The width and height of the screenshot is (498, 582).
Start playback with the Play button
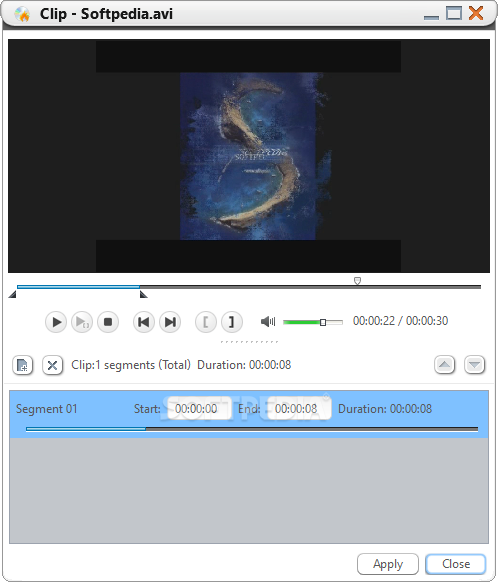coord(56,322)
